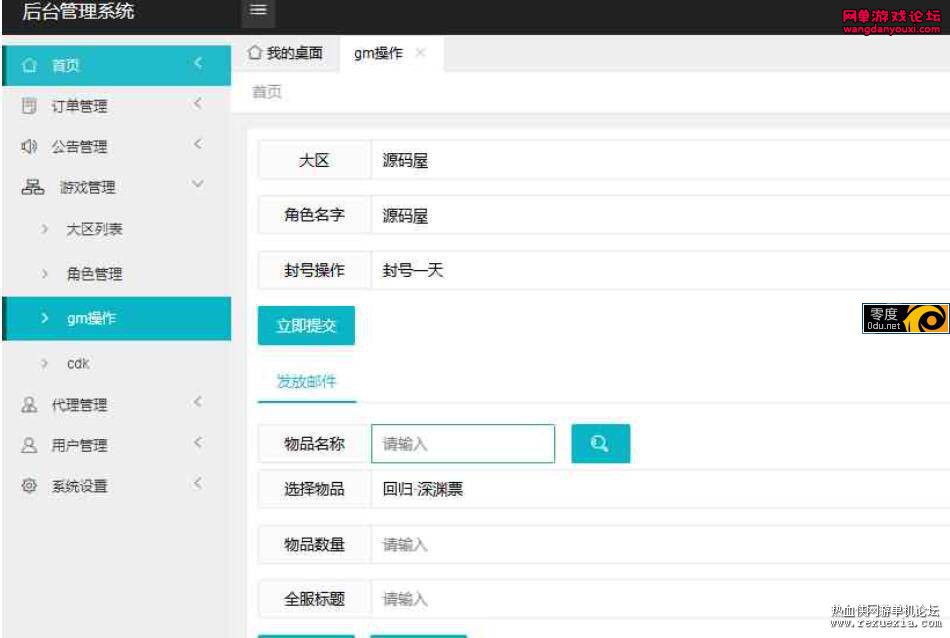Screen dimensions: 950x638
Task: Expand the 代理管理 chevron
Action: pos(198,402)
